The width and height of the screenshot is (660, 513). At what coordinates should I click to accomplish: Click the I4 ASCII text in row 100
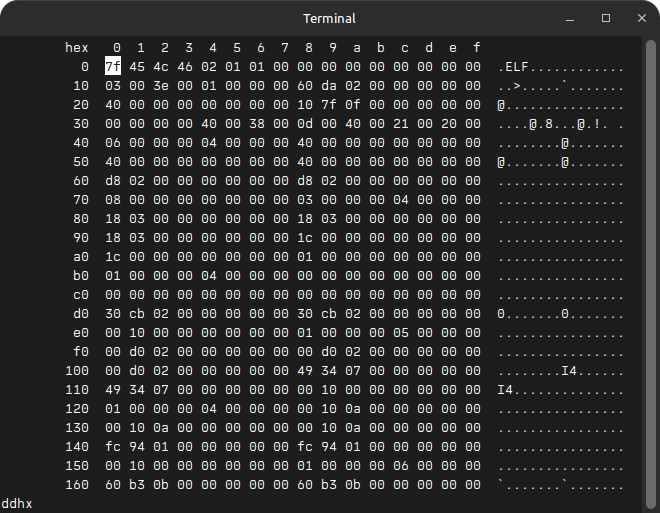tap(569, 370)
